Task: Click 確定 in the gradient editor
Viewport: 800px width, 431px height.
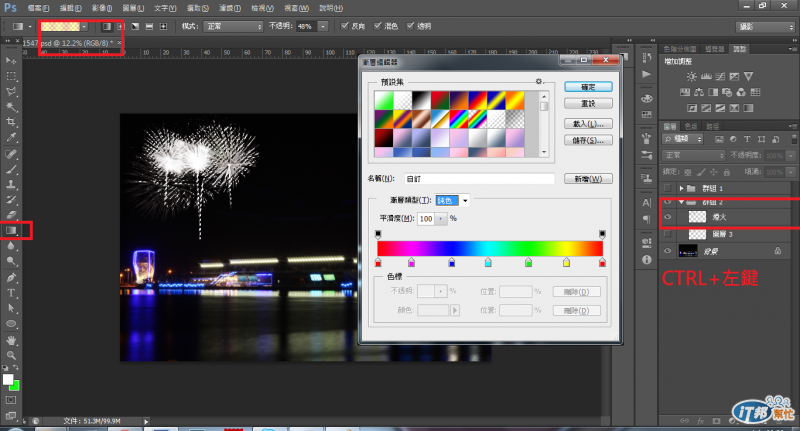Action: point(588,87)
